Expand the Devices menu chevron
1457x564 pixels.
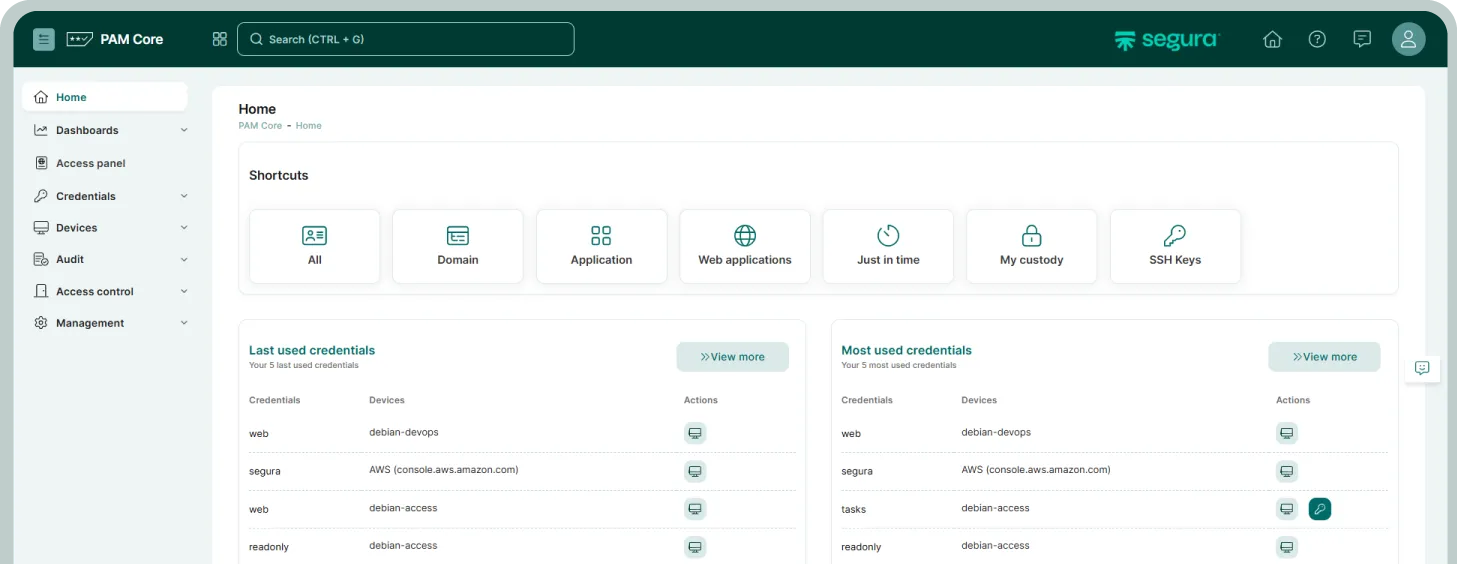point(184,228)
